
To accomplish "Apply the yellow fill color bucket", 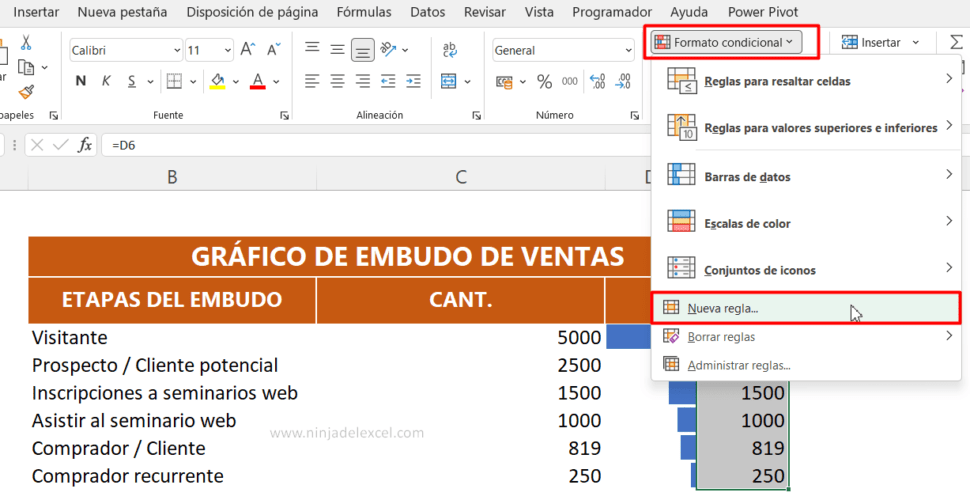I will (x=217, y=81).
